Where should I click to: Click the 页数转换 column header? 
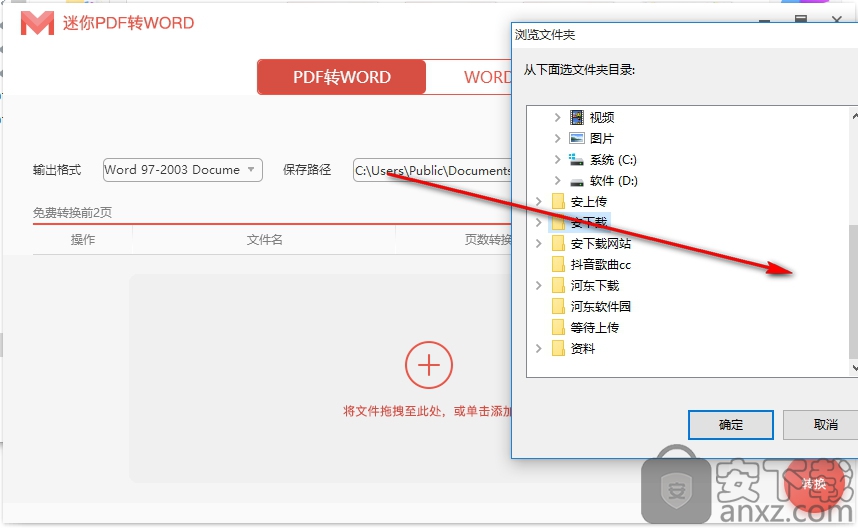coord(488,239)
